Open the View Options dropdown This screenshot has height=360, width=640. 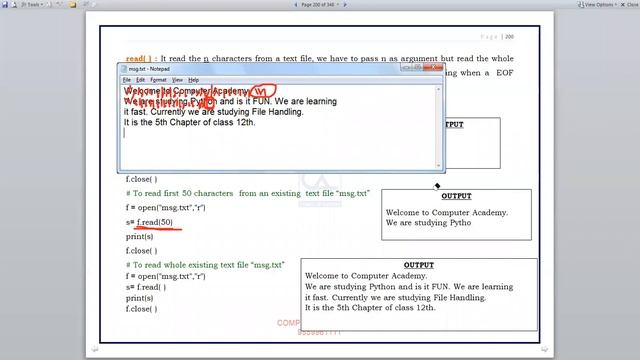(x=598, y=4)
